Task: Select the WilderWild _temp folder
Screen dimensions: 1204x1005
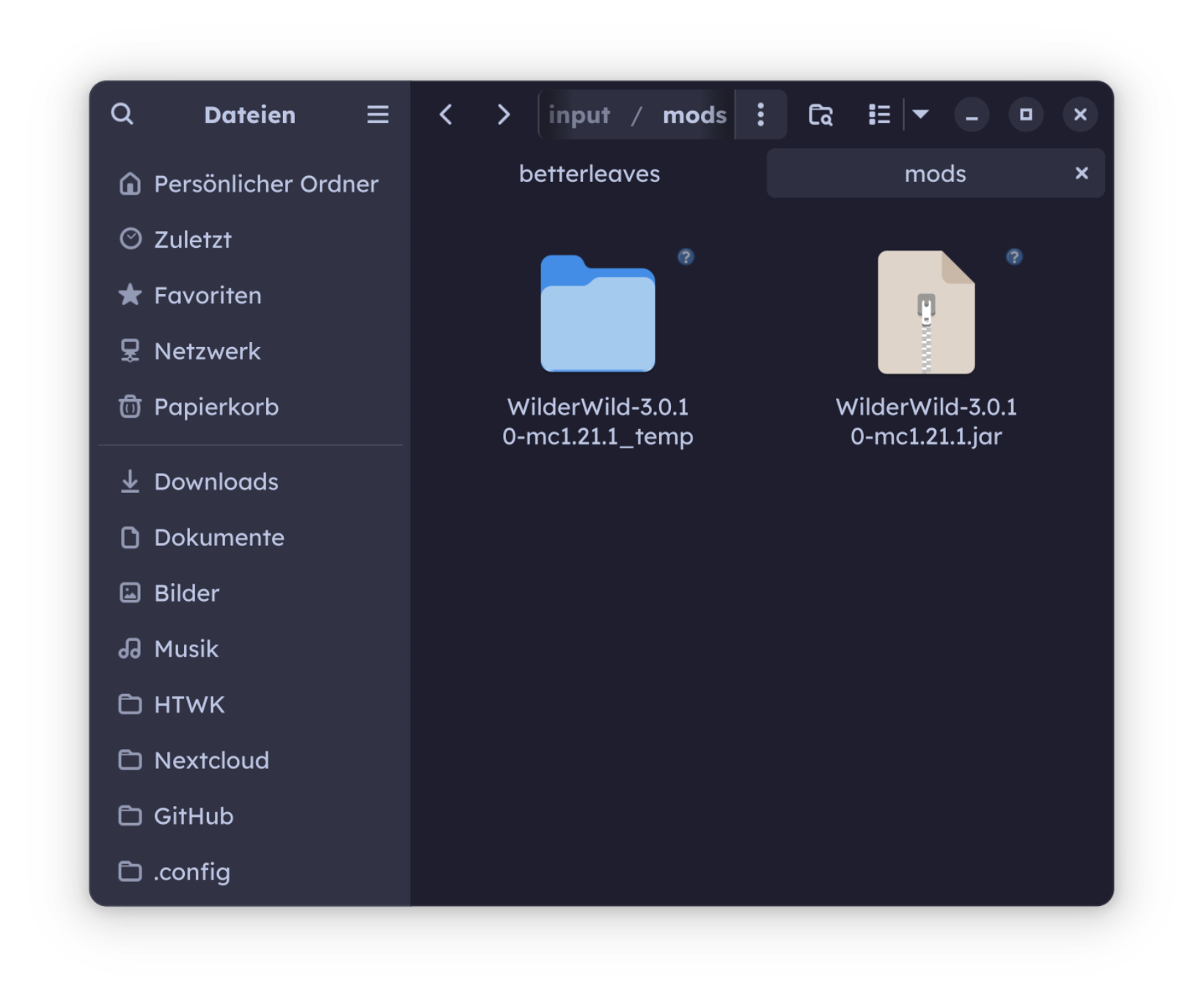Action: pos(598,314)
